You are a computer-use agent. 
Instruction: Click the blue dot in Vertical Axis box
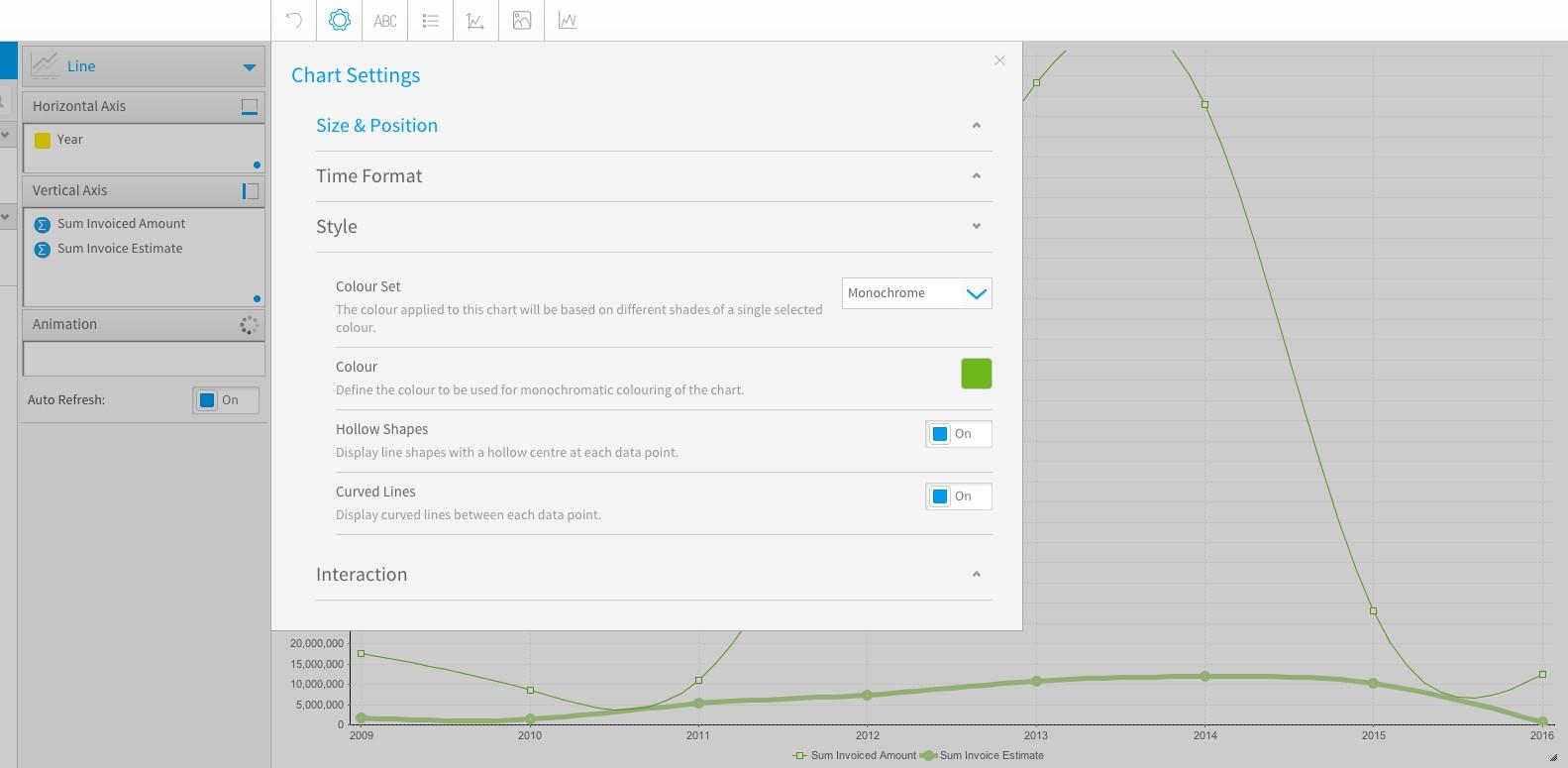coord(257,298)
